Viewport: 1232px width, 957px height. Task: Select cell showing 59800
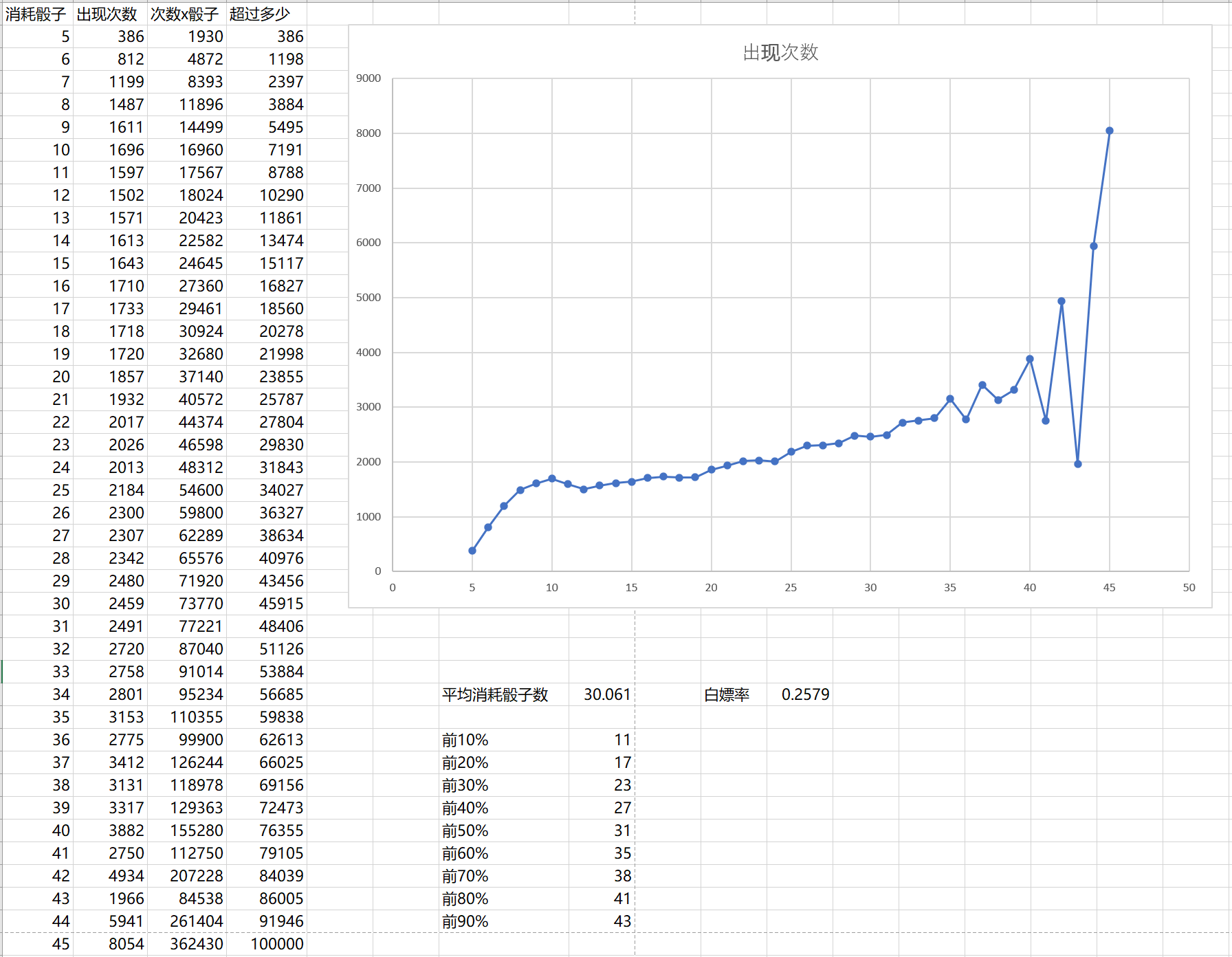(x=186, y=513)
